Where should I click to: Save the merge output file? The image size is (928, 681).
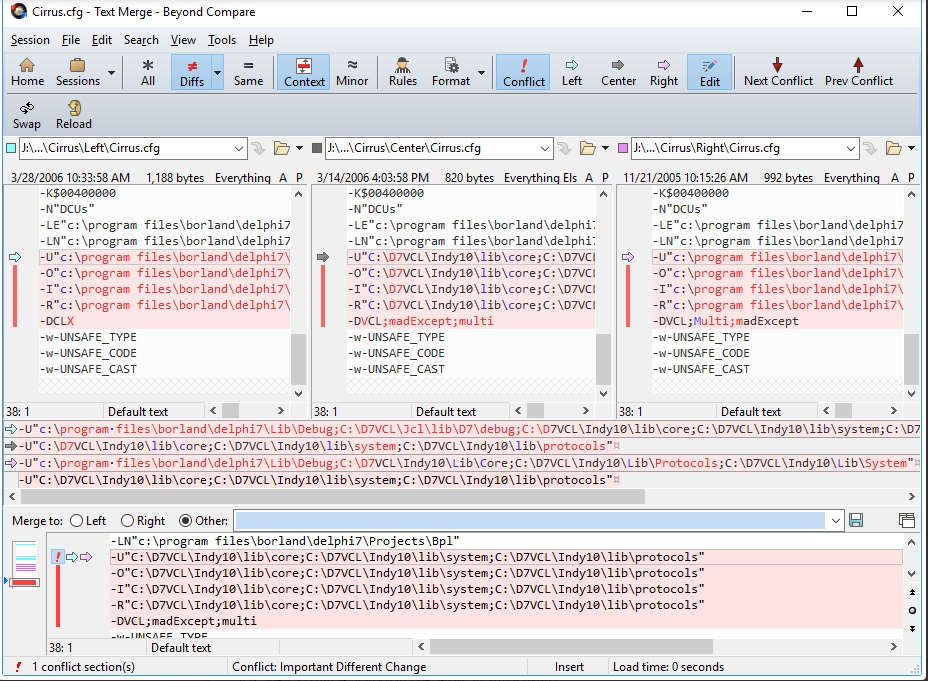tap(856, 521)
